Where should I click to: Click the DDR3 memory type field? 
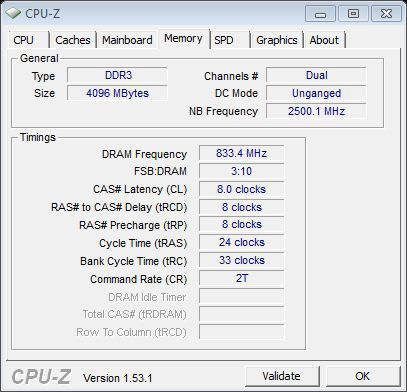coord(117,75)
